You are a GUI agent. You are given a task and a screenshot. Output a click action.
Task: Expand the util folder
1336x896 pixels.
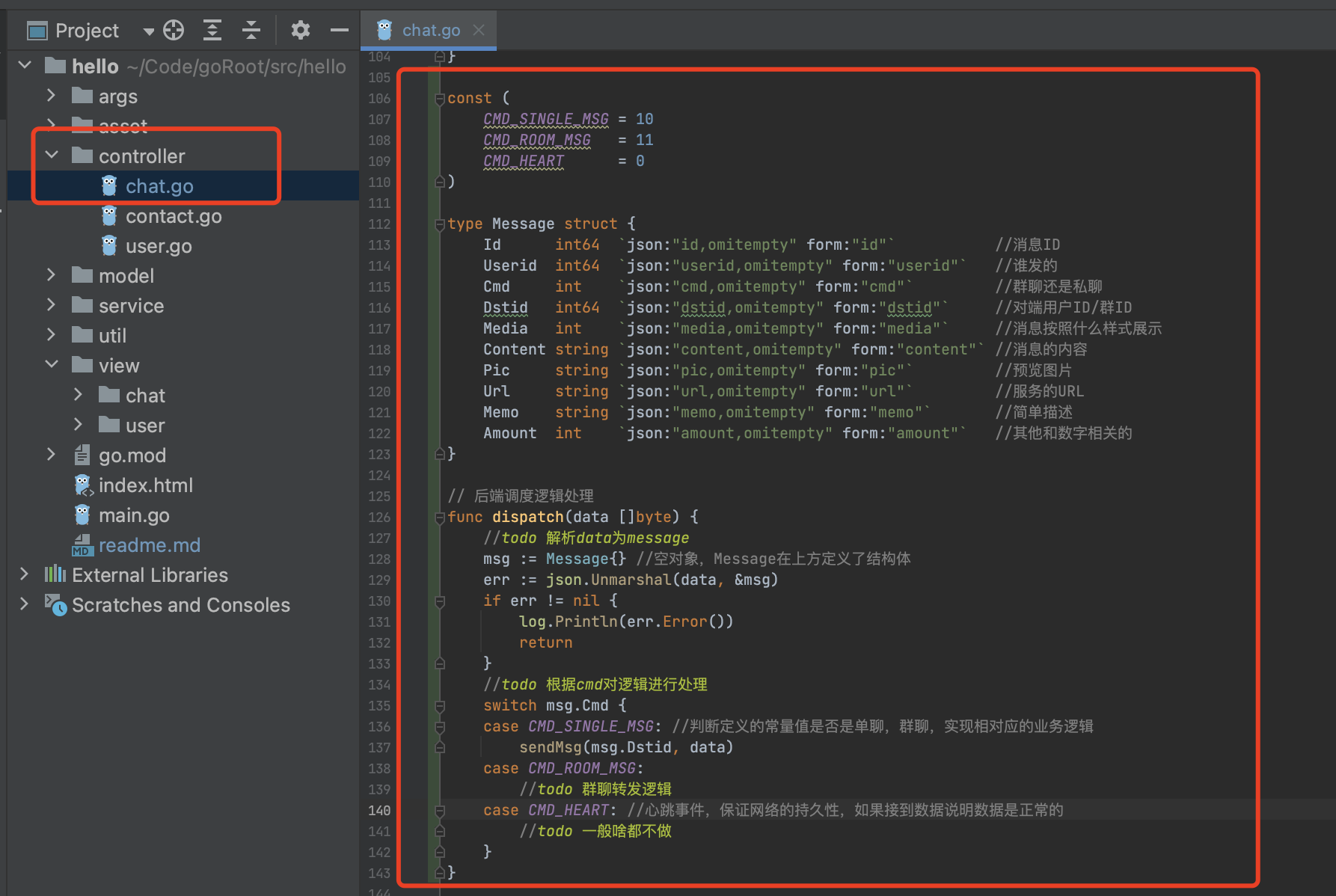(51, 335)
